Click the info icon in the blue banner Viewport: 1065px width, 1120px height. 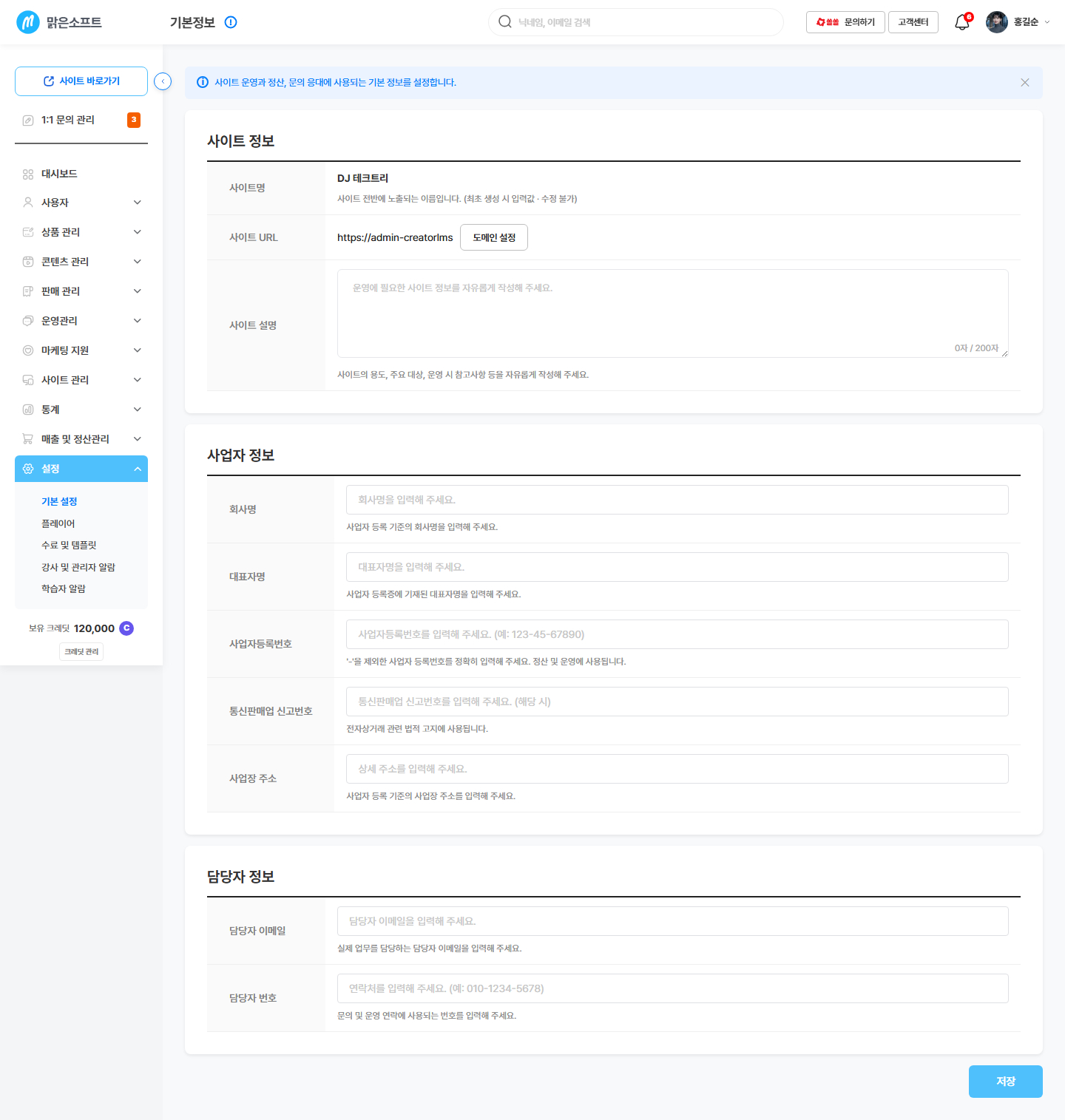[203, 82]
